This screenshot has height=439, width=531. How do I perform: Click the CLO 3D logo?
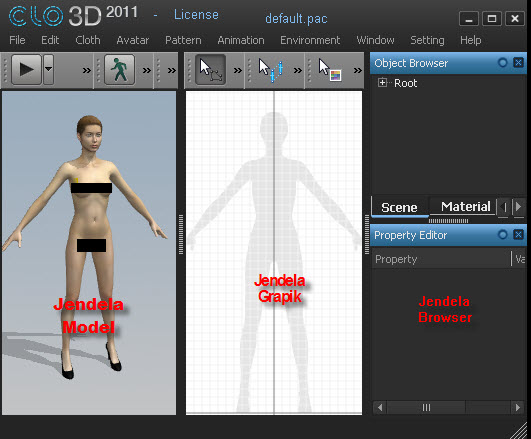click(x=54, y=16)
